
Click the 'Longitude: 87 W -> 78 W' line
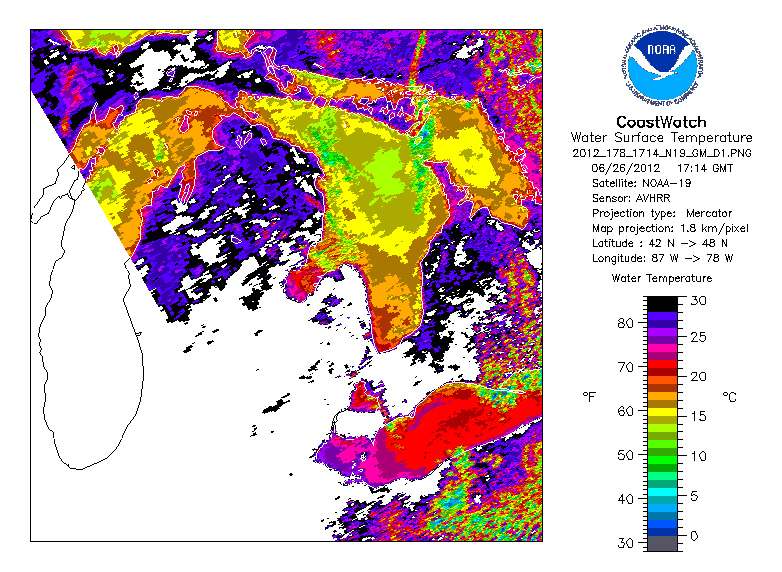[662, 258]
